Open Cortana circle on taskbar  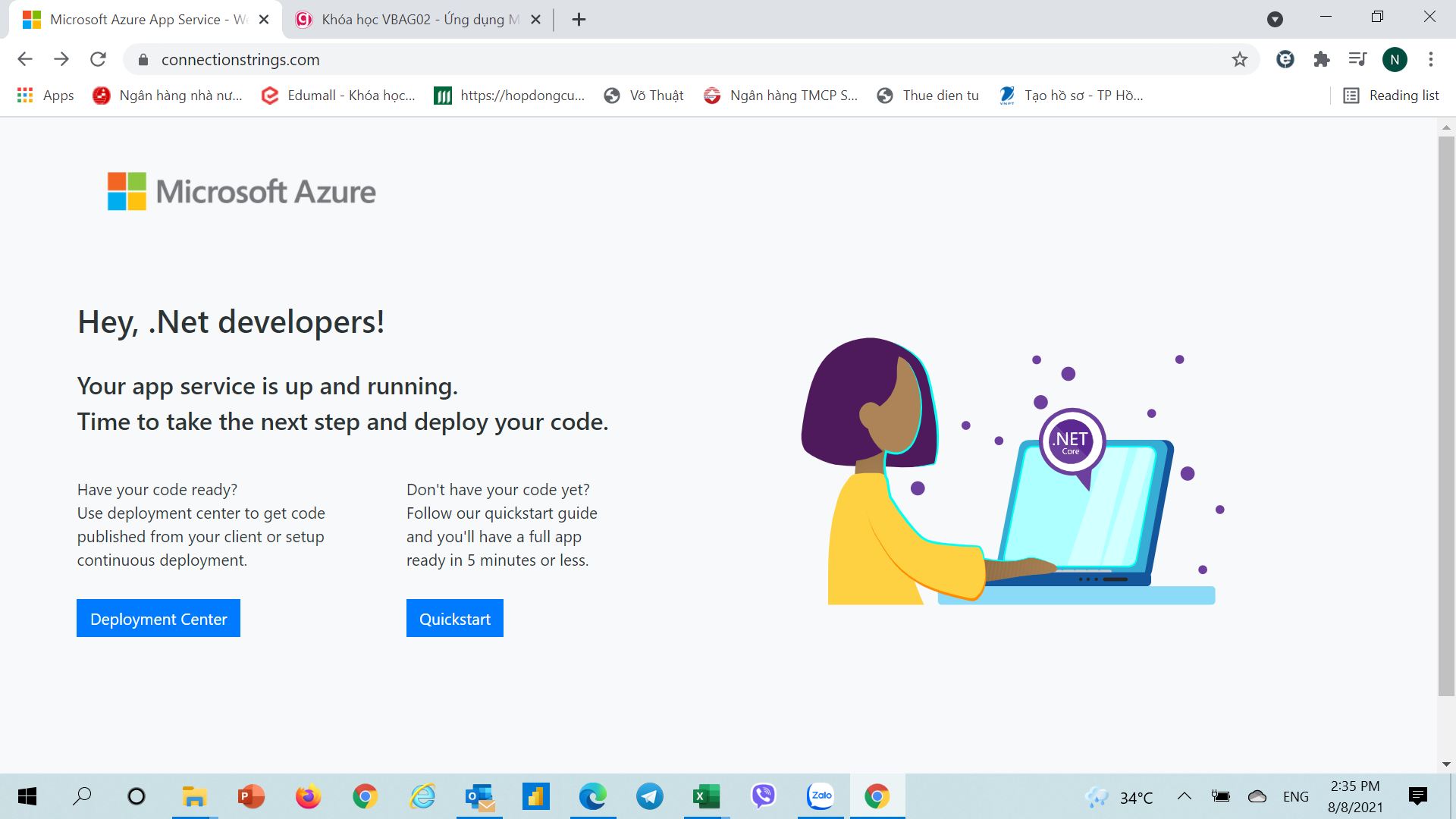(x=136, y=796)
